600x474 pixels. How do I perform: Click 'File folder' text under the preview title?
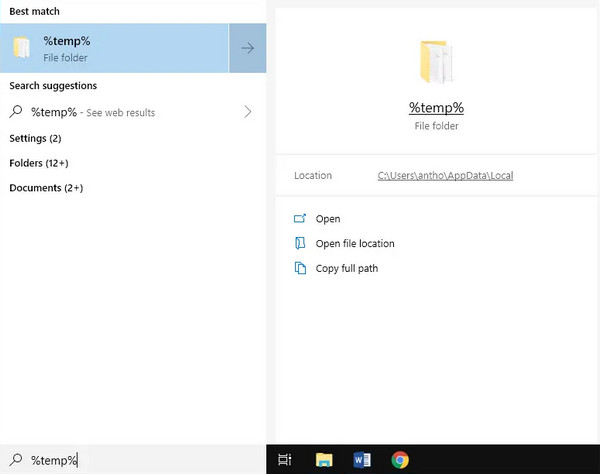coord(436,126)
